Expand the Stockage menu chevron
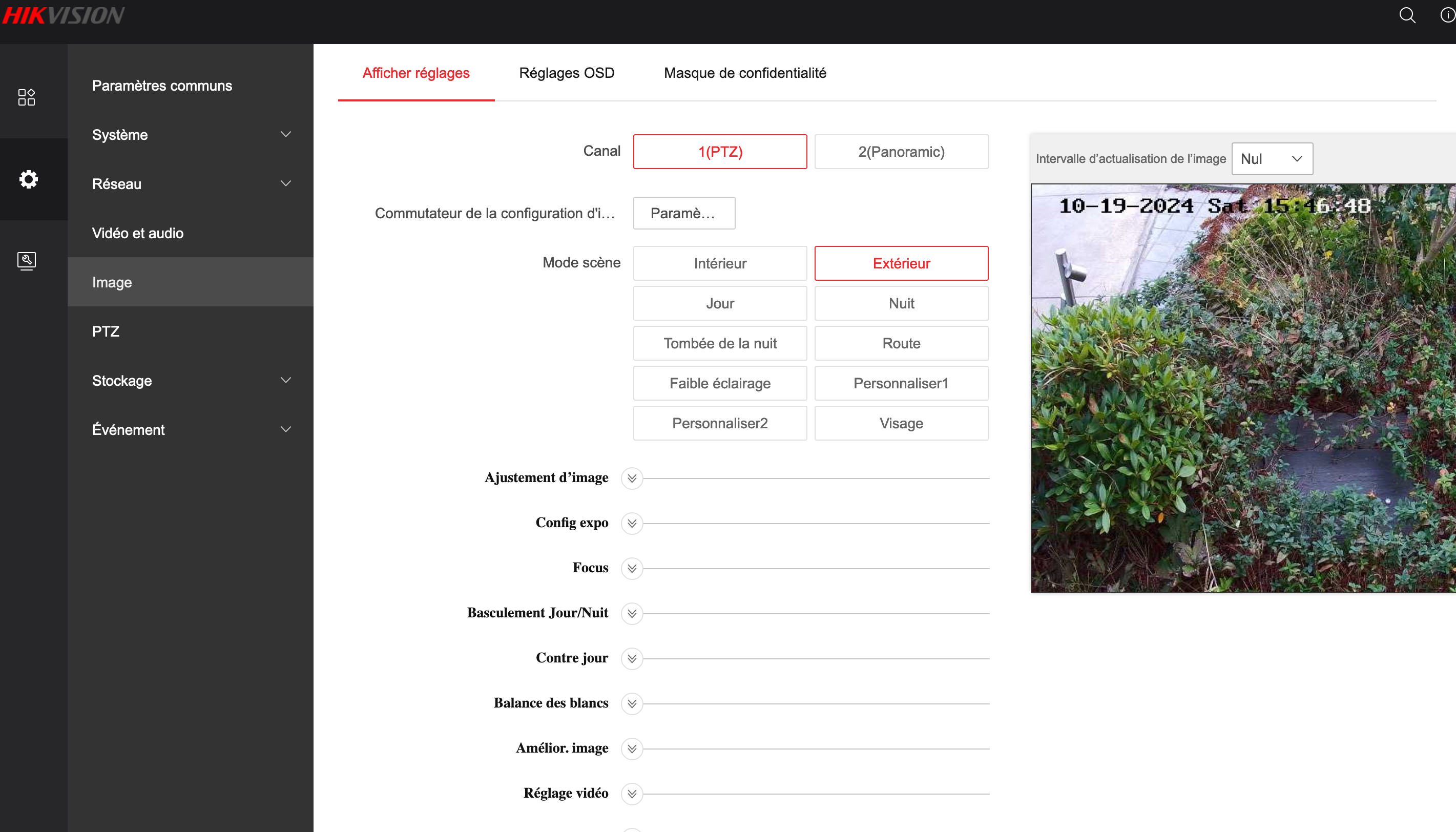The height and width of the screenshot is (832, 1456). pyautogui.click(x=286, y=381)
